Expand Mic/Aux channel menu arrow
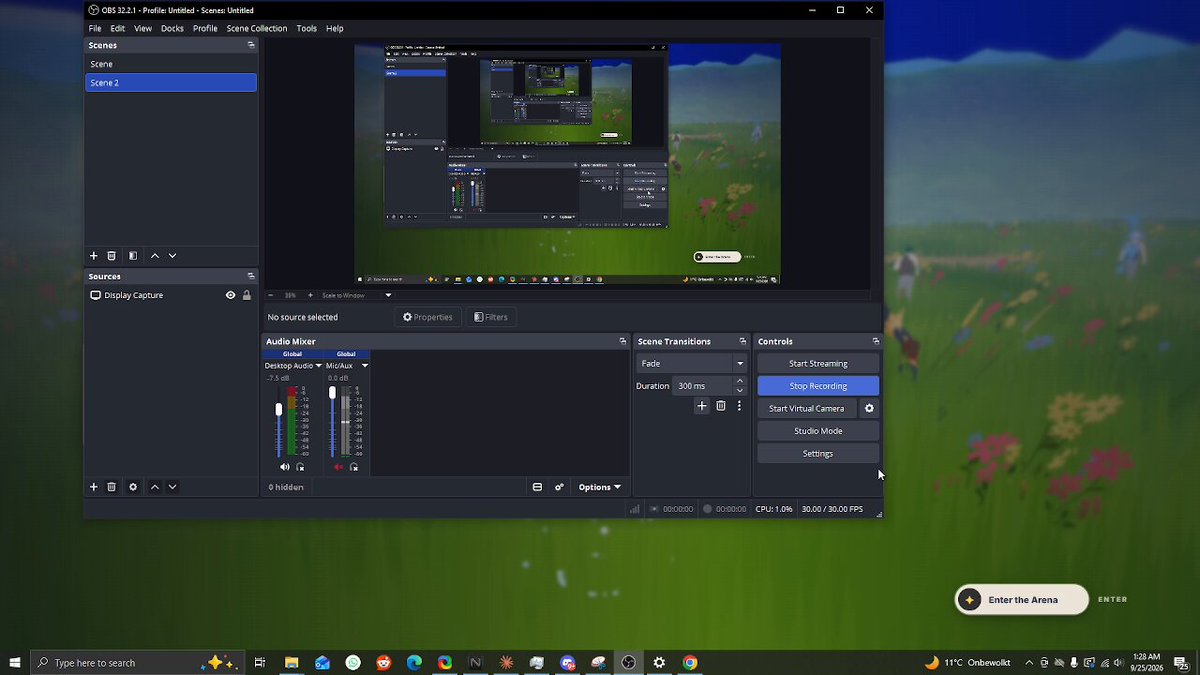 [365, 366]
